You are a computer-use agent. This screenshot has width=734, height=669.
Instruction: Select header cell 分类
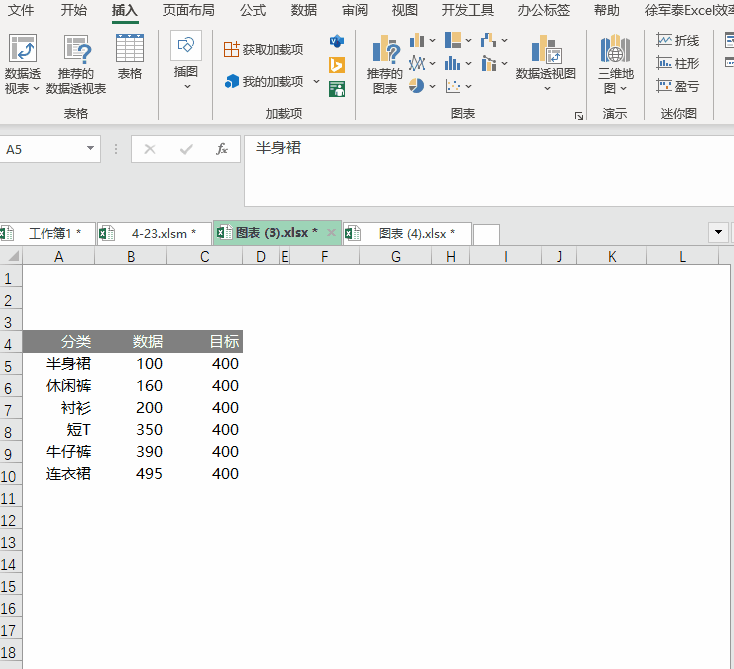pyautogui.click(x=59, y=342)
